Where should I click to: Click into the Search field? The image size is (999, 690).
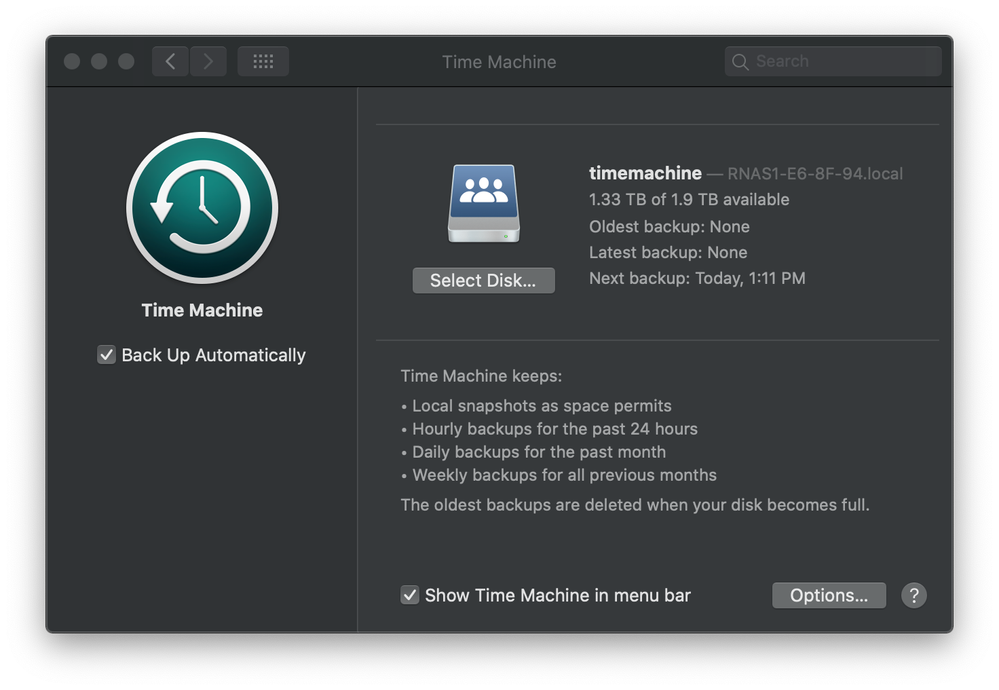tap(833, 61)
